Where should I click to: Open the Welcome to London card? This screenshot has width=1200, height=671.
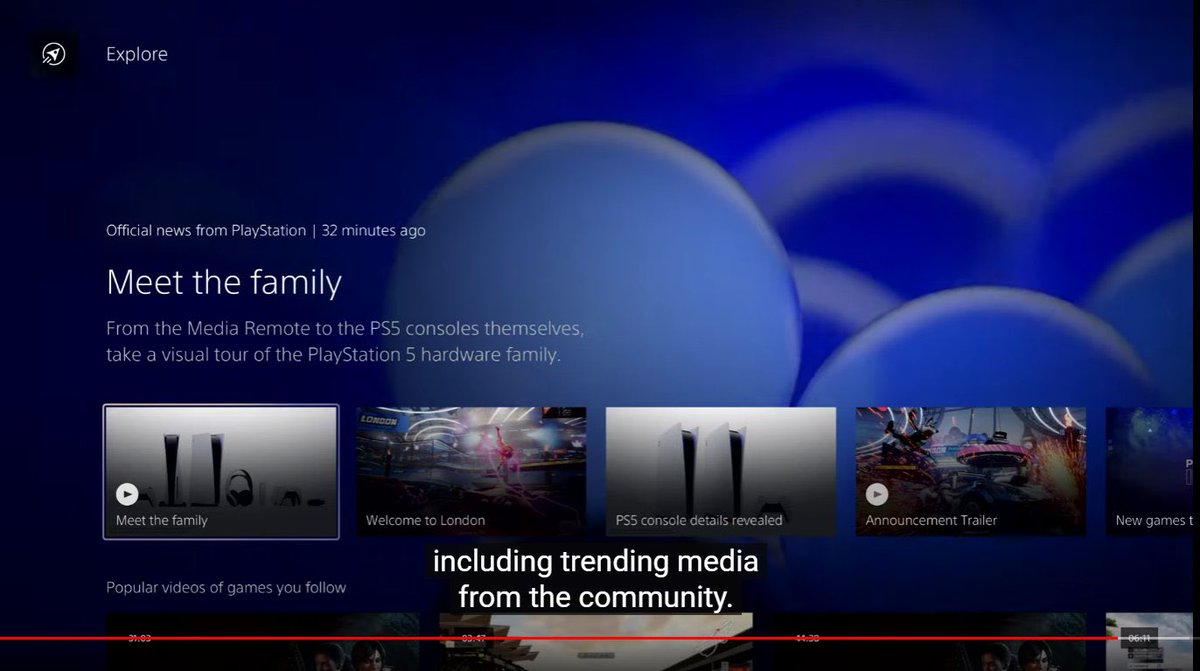[x=471, y=471]
